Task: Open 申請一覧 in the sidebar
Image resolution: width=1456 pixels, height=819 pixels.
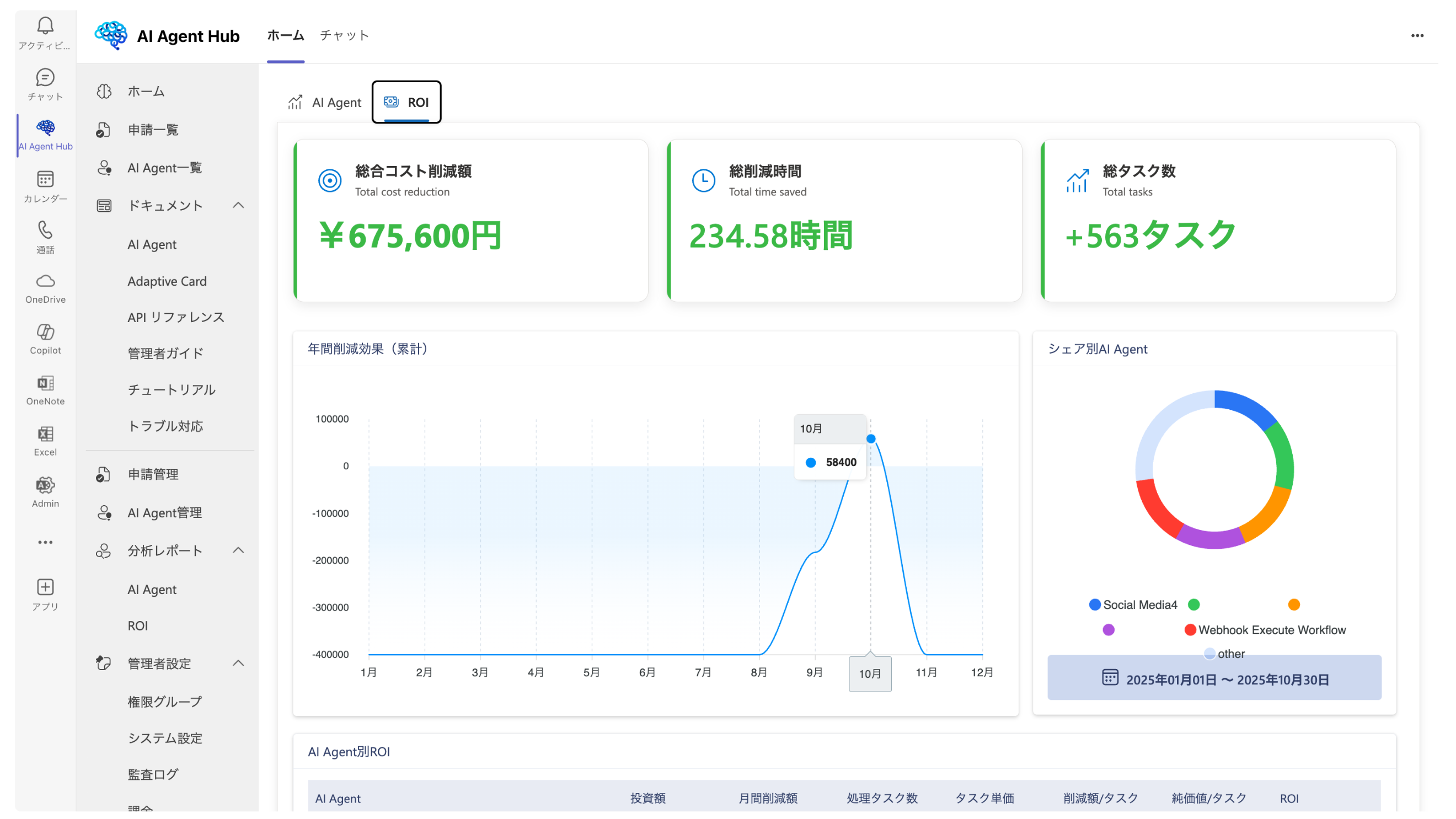Action: click(153, 130)
